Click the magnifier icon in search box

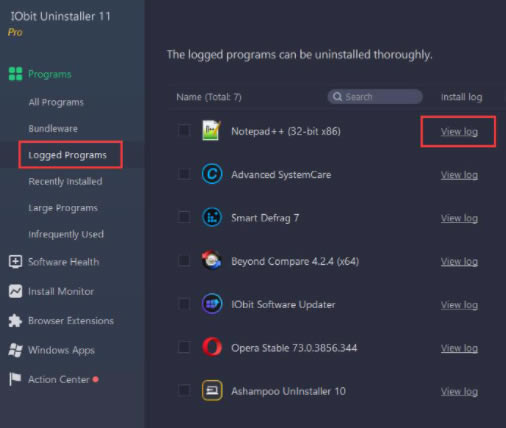[337, 97]
